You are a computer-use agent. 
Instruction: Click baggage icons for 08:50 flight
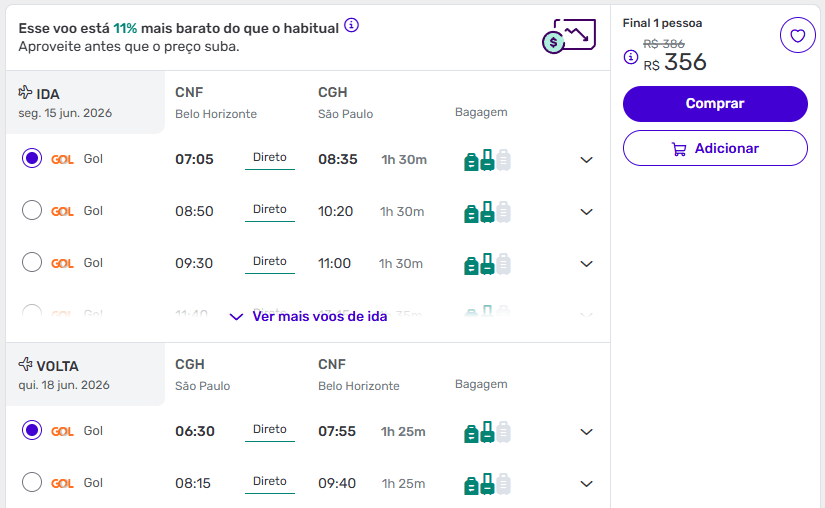point(487,212)
